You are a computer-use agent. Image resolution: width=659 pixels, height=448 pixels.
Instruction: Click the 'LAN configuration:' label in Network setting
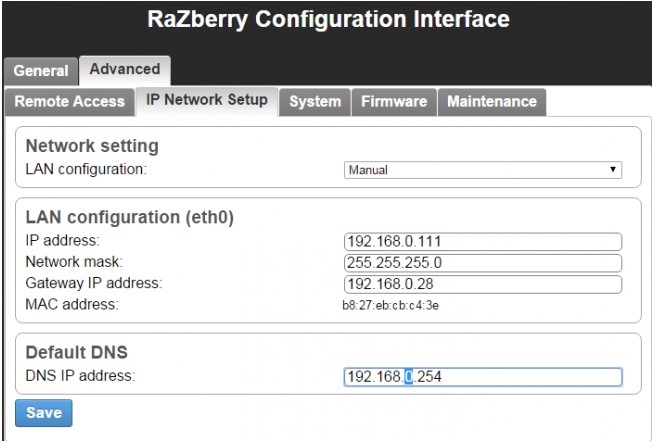coord(86,169)
